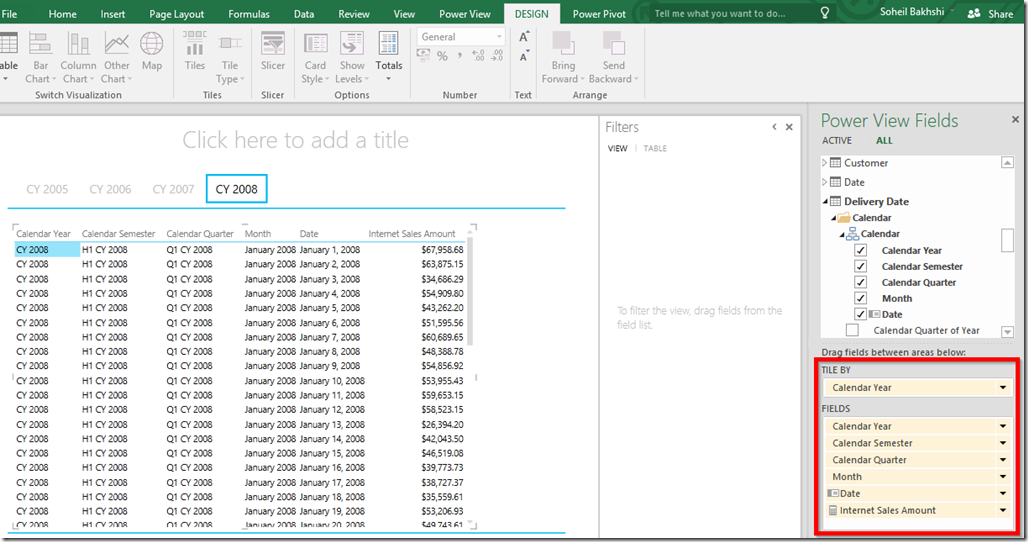
Task: Open the Other Chart options
Action: 117,58
